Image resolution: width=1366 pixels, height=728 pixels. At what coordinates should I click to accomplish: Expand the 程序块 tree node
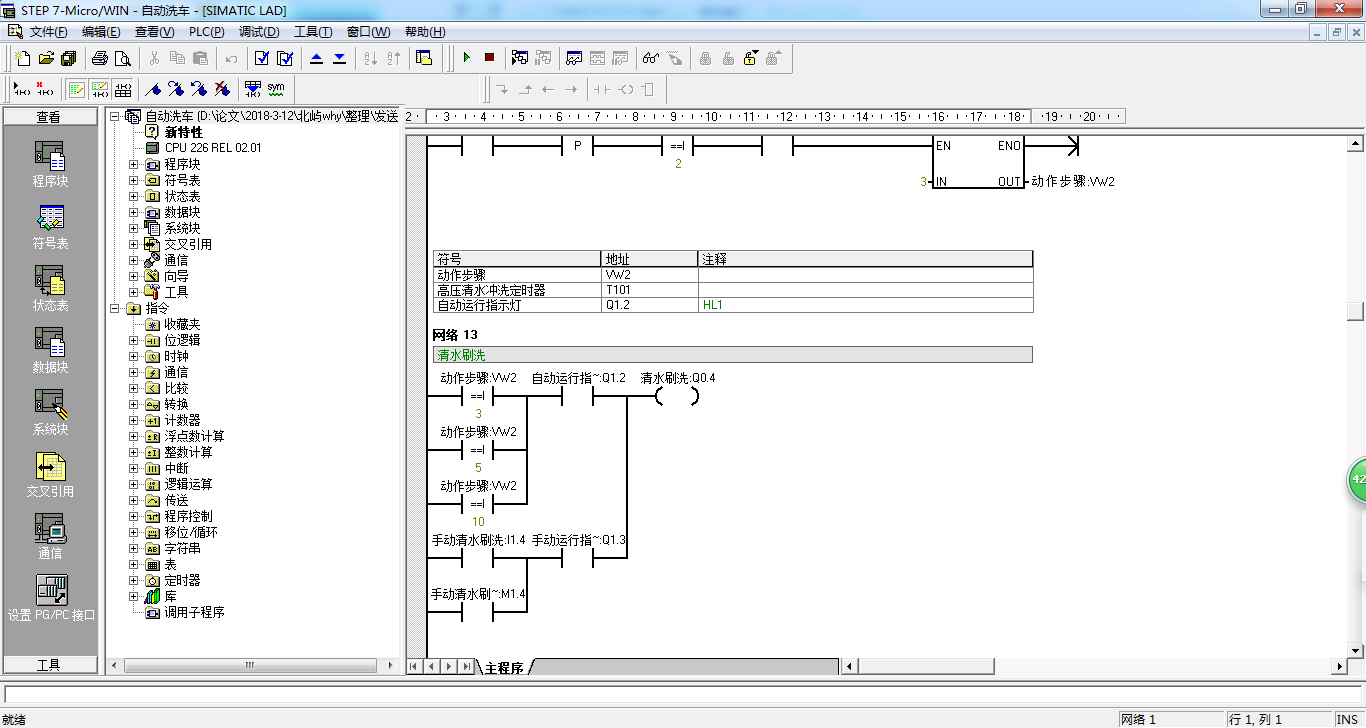(134, 164)
